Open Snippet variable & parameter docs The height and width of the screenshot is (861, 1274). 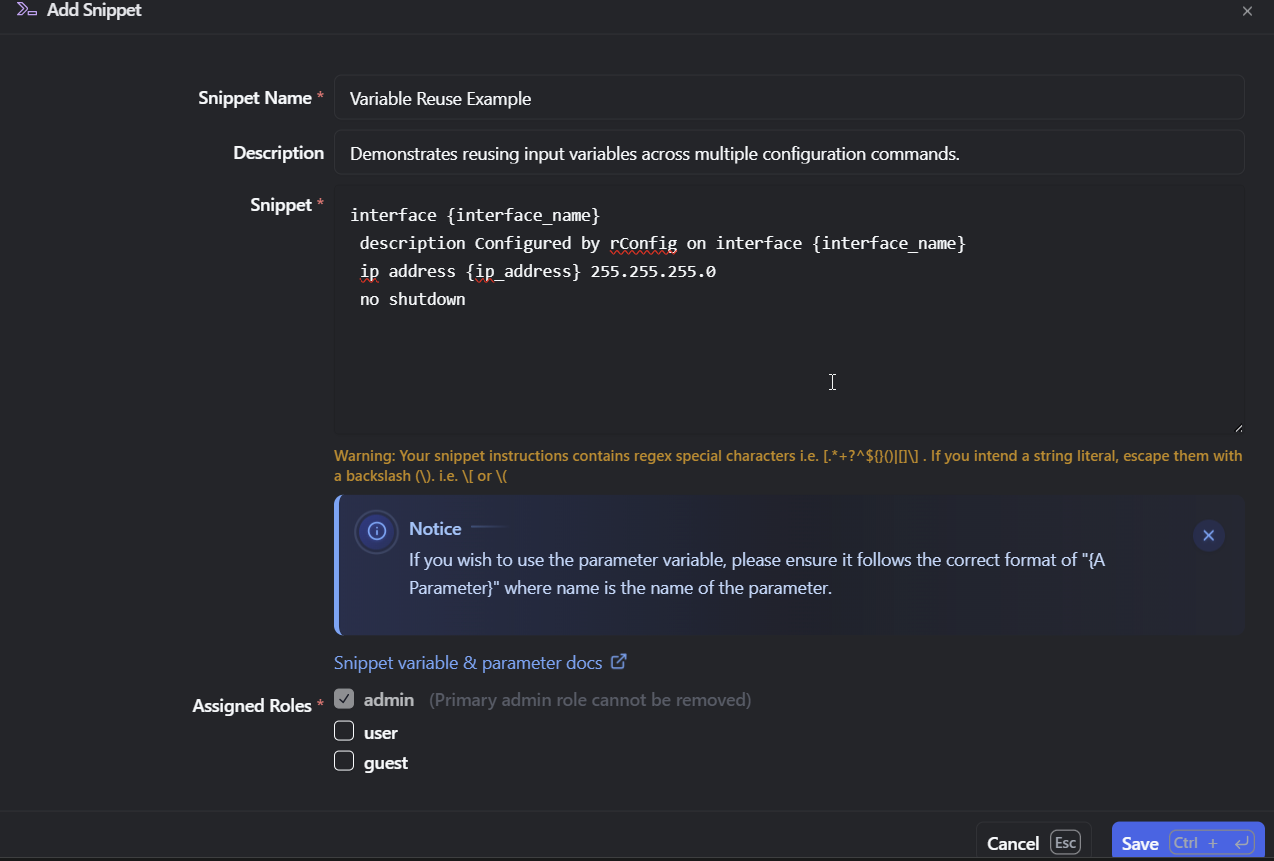point(468,662)
